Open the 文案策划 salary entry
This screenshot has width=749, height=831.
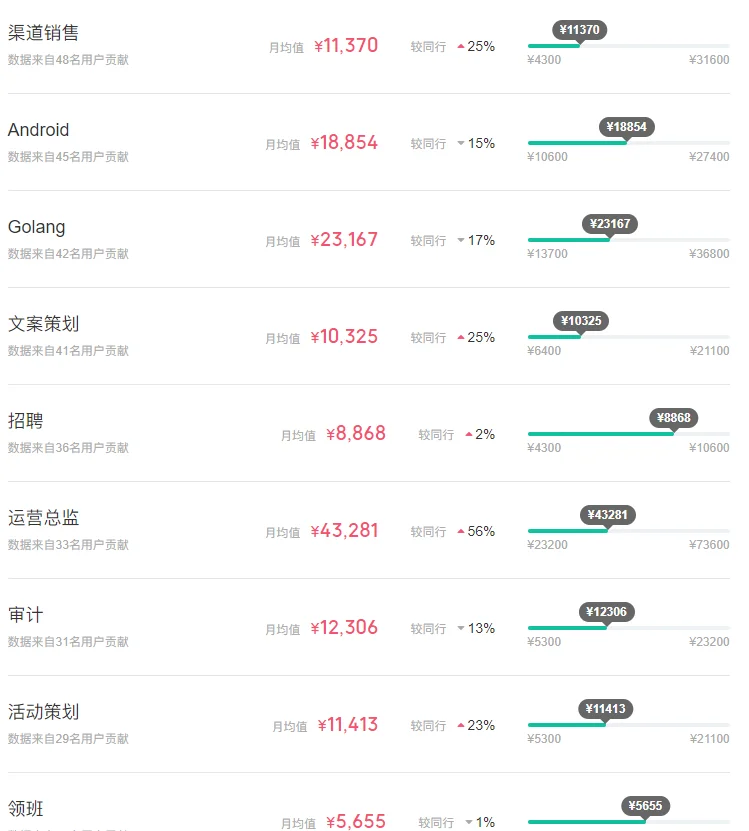tap(43, 324)
